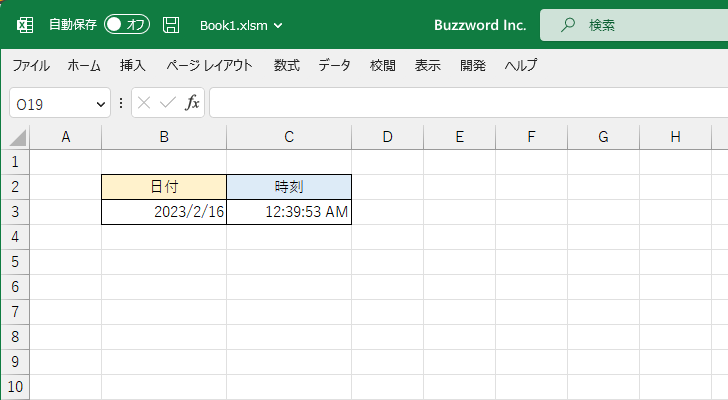The image size is (728, 400).
Task: Click the cell containing 2023/2/16
Action: coord(164,212)
